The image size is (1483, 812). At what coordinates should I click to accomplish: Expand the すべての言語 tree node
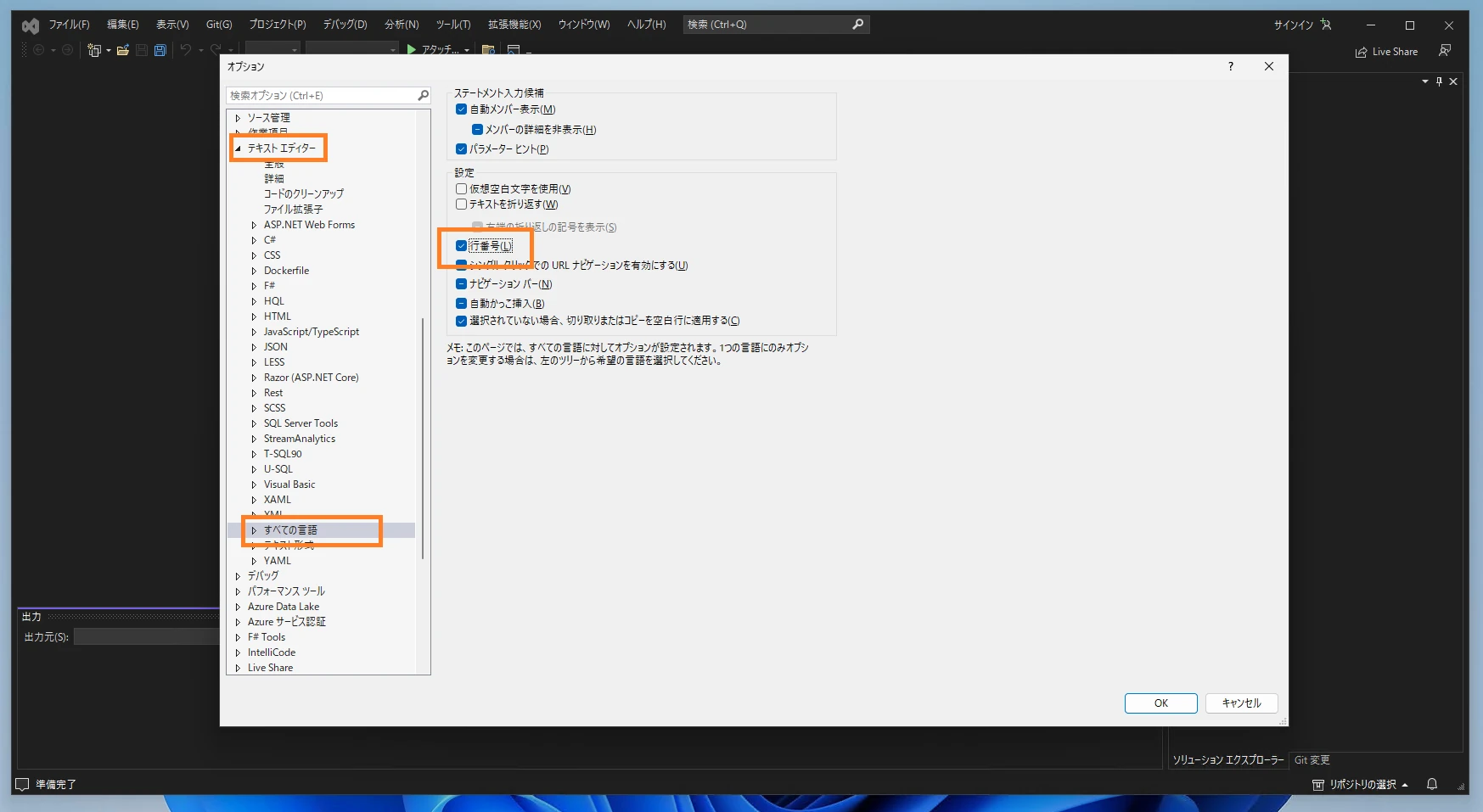(254, 530)
